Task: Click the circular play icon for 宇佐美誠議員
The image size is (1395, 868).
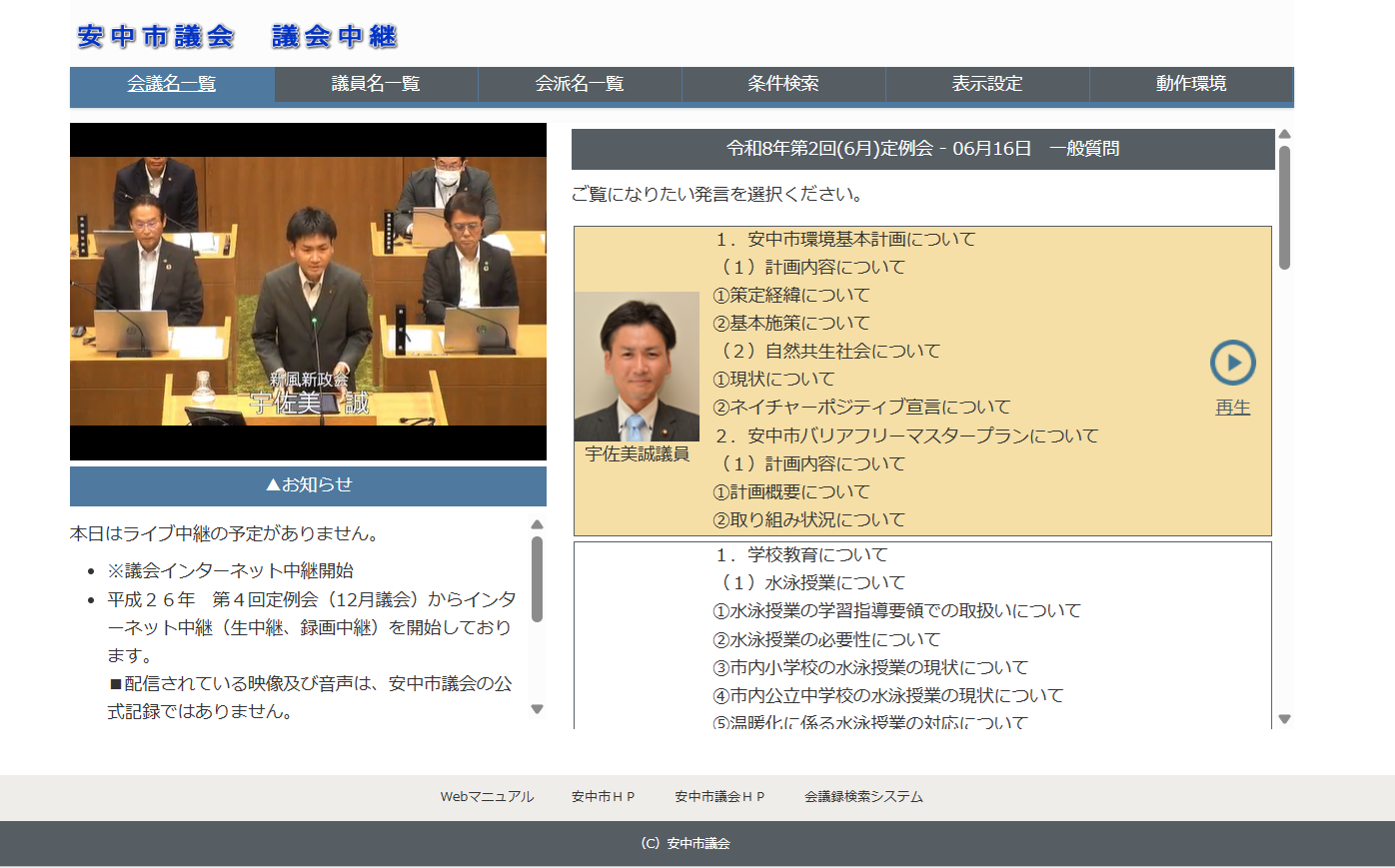Action: pyautogui.click(x=1232, y=363)
